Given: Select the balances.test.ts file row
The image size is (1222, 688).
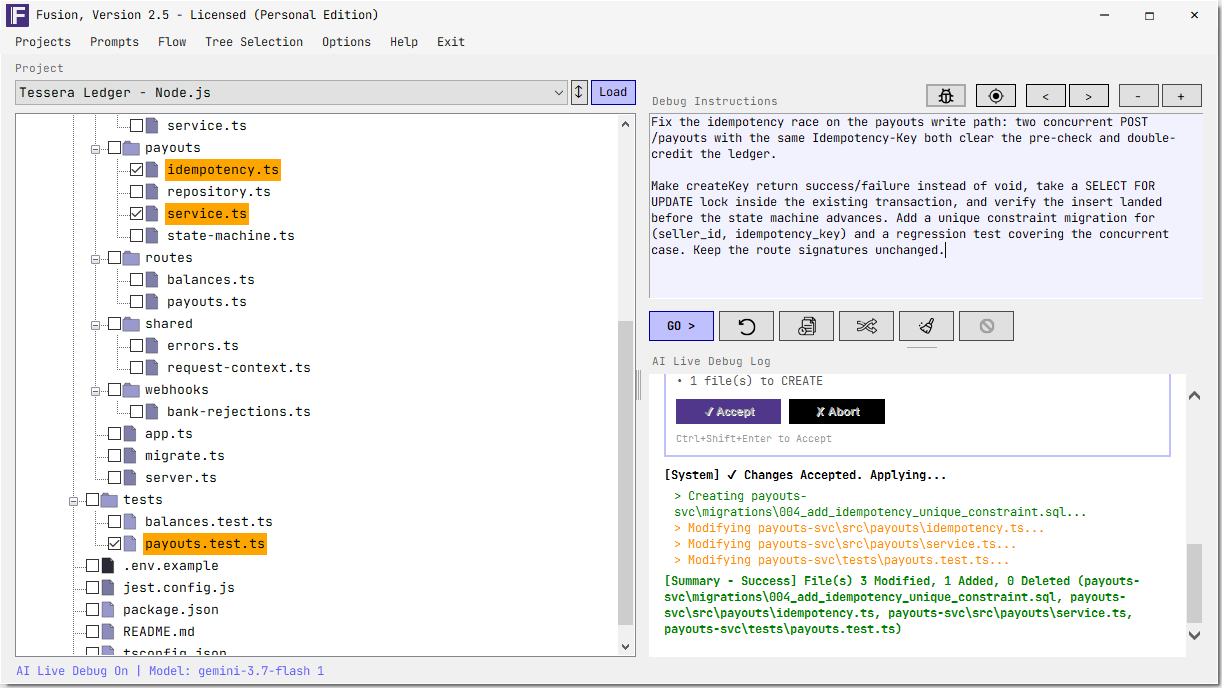Looking at the screenshot, I should pyautogui.click(x=209, y=522).
